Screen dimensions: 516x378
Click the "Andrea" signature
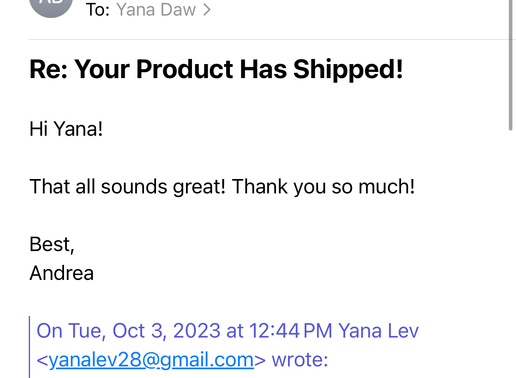[61, 273]
